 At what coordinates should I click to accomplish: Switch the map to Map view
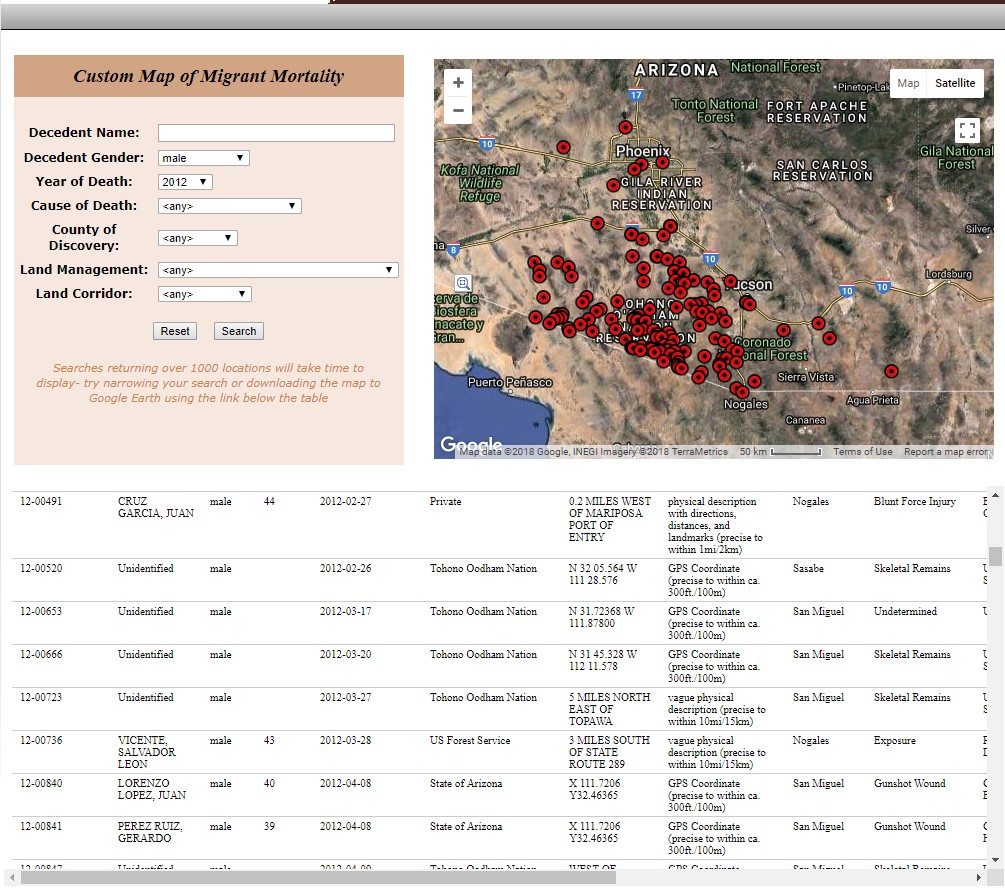(x=908, y=83)
